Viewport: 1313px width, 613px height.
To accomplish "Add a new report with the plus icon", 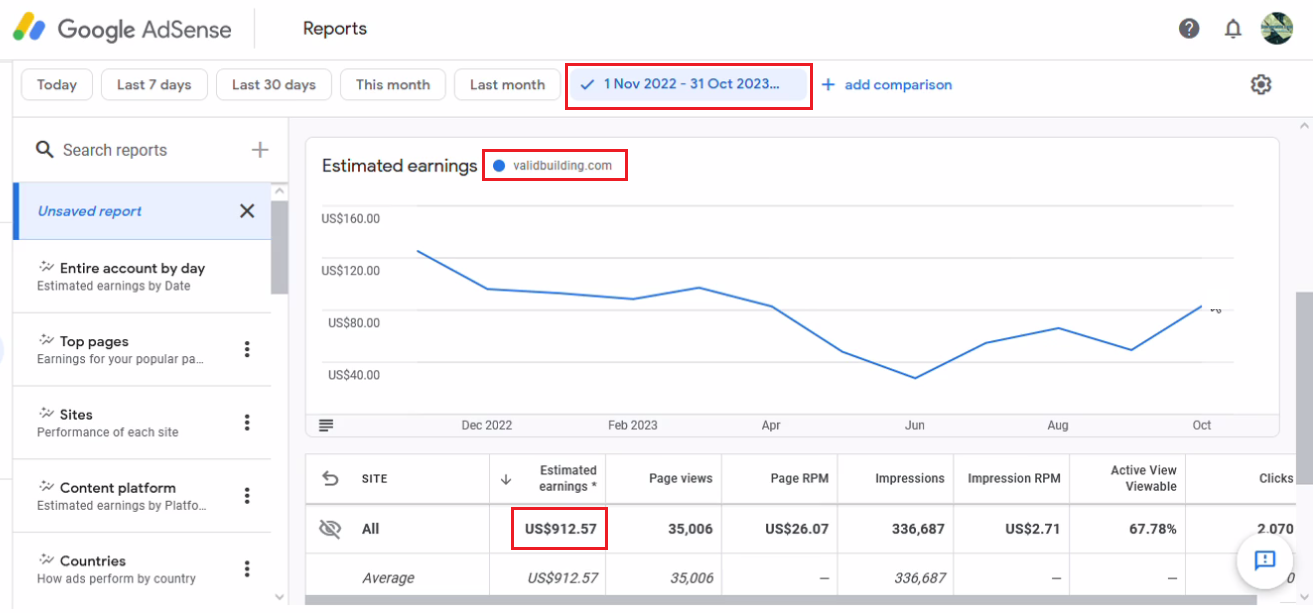I will (260, 150).
